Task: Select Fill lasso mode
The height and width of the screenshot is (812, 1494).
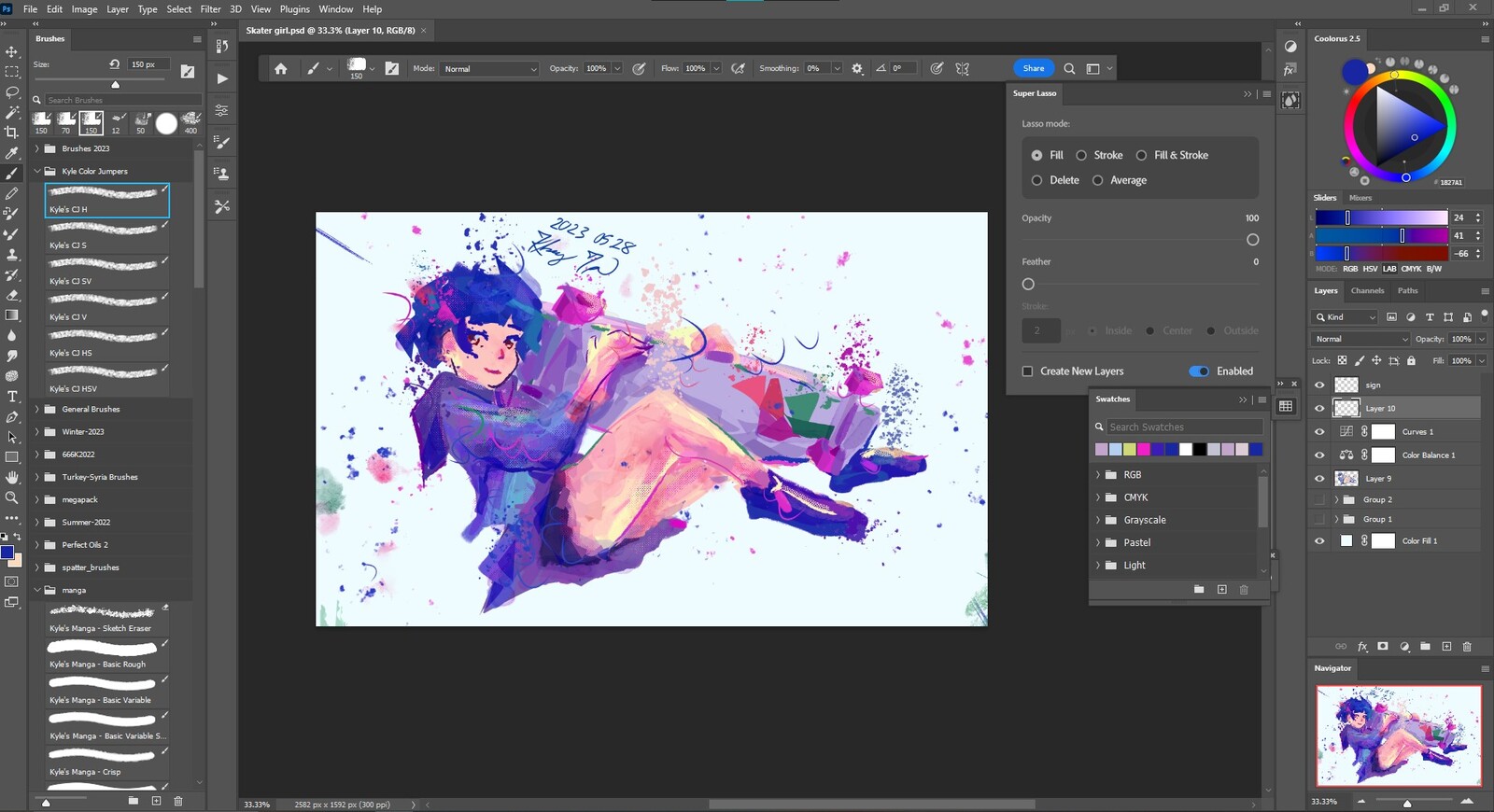Action: [x=1036, y=155]
